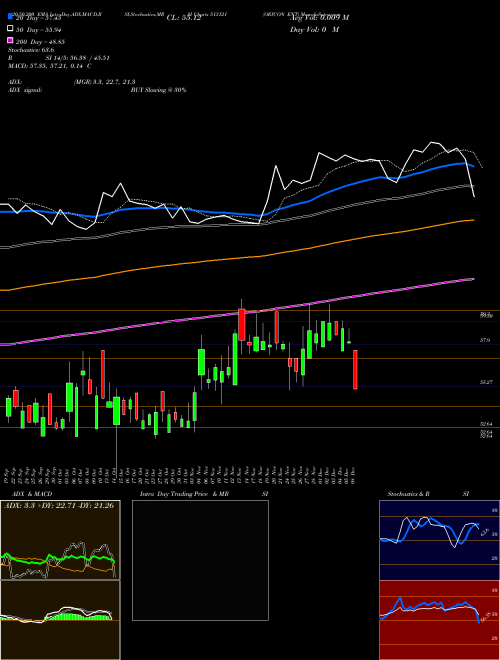Screen dimensions: 500x660
Task: Open the red RSI chart panel
Action: [x=439, y=620]
